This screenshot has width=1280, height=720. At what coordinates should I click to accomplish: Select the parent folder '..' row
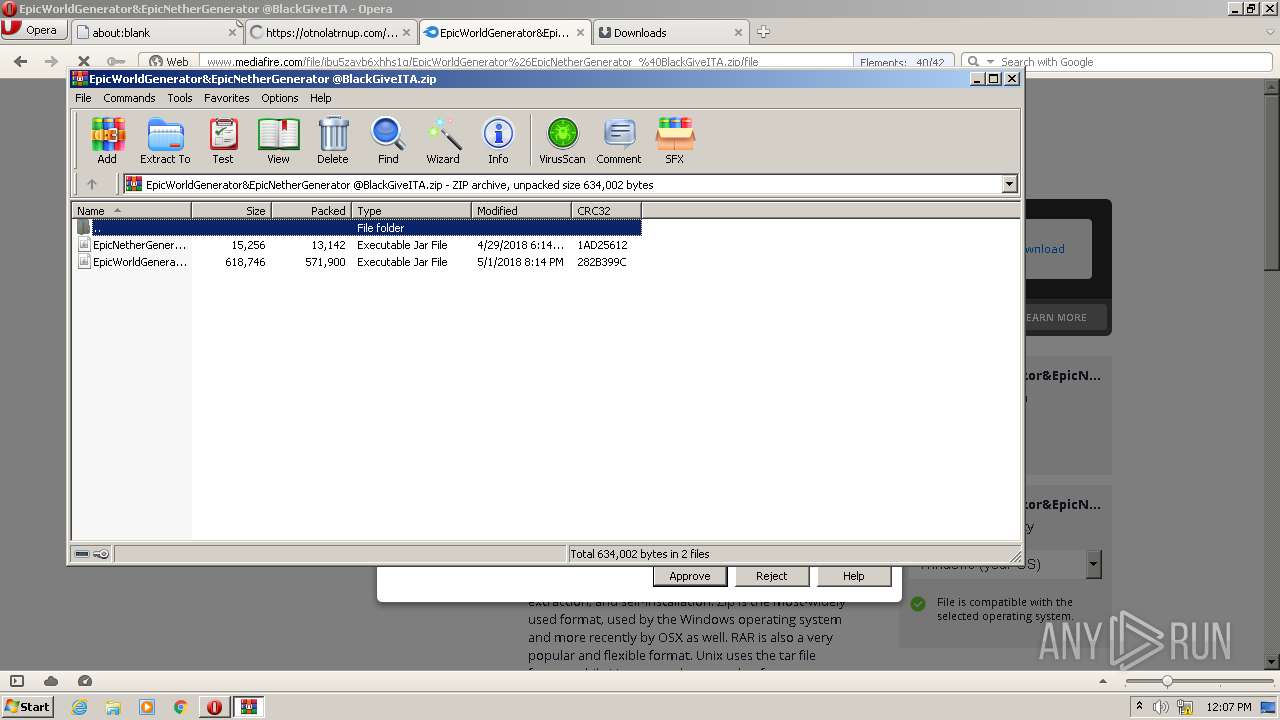(358, 228)
